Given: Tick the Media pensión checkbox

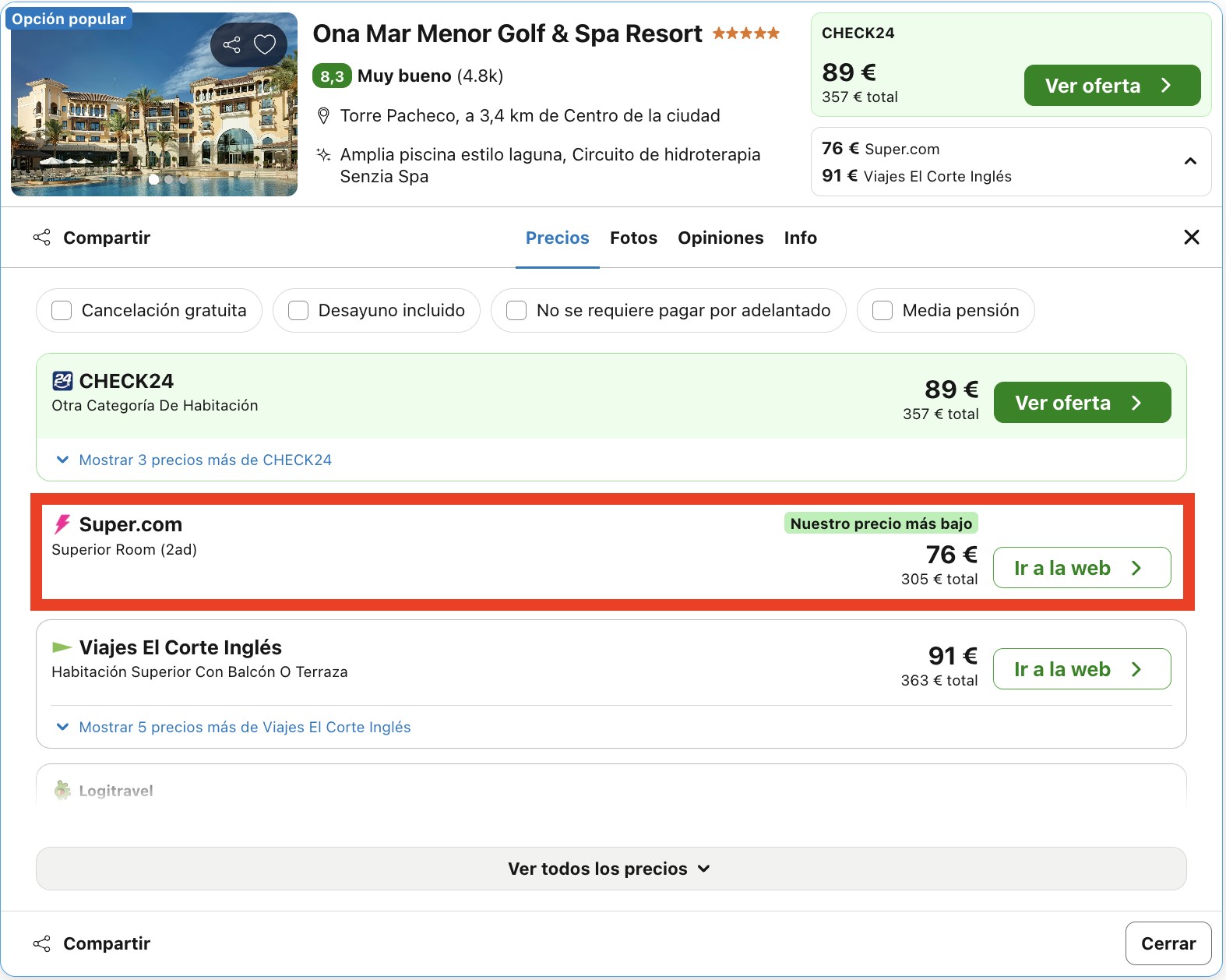Looking at the screenshot, I should [883, 311].
